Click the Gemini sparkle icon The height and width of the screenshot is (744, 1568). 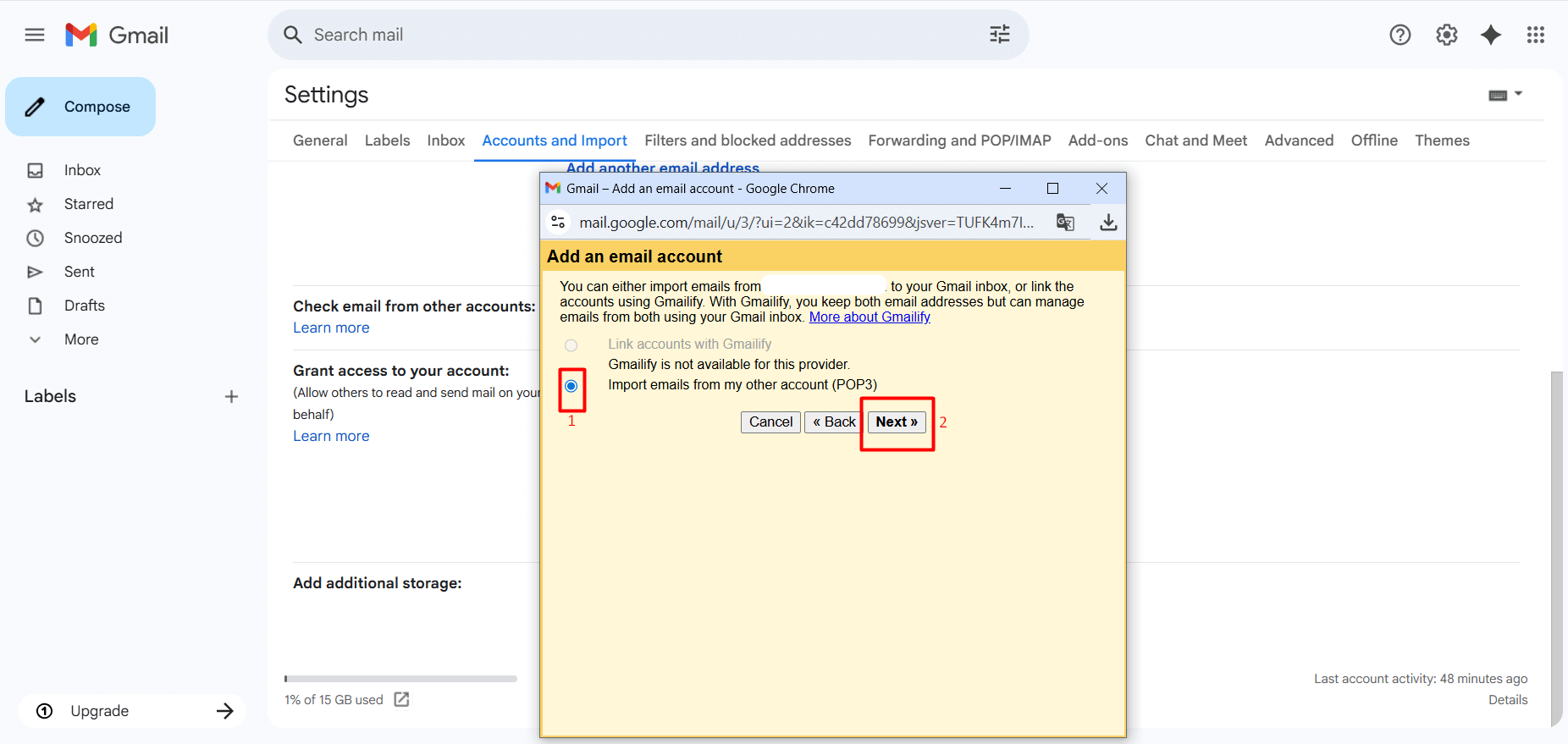(1491, 35)
